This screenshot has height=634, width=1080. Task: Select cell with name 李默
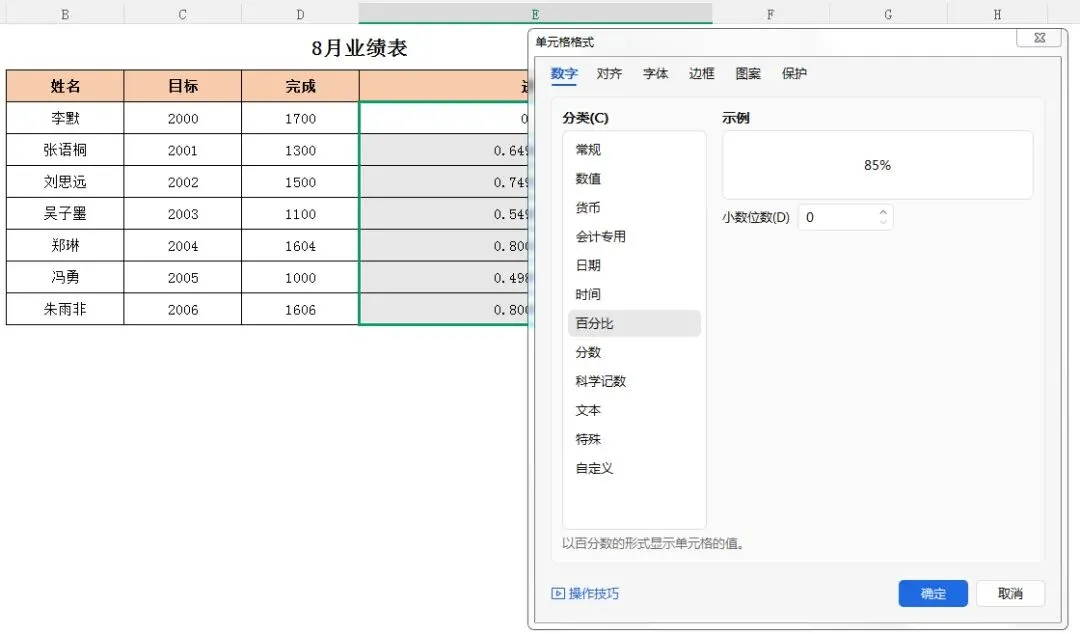65,118
